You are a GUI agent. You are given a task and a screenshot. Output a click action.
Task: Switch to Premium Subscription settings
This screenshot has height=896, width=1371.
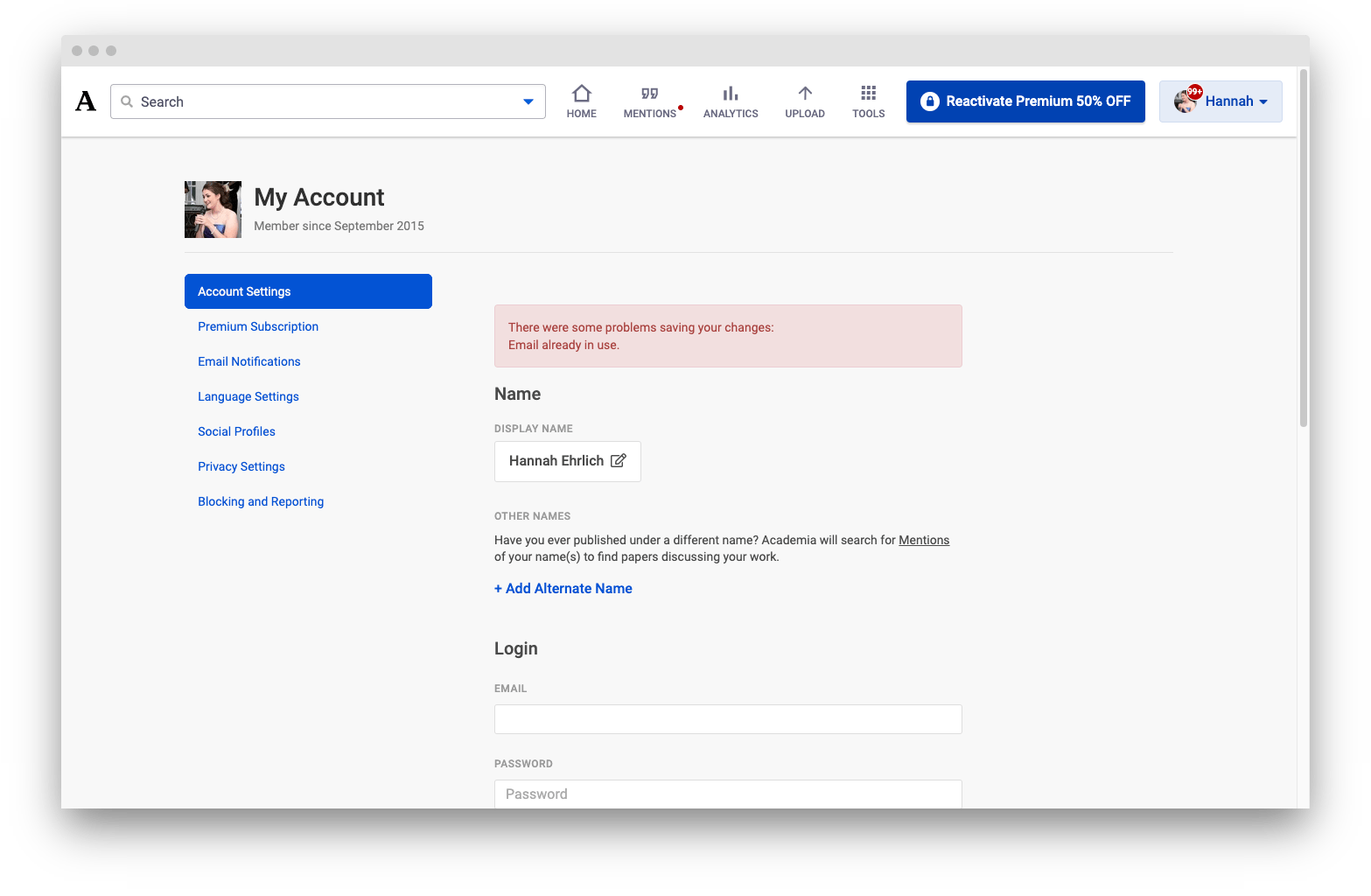[257, 326]
